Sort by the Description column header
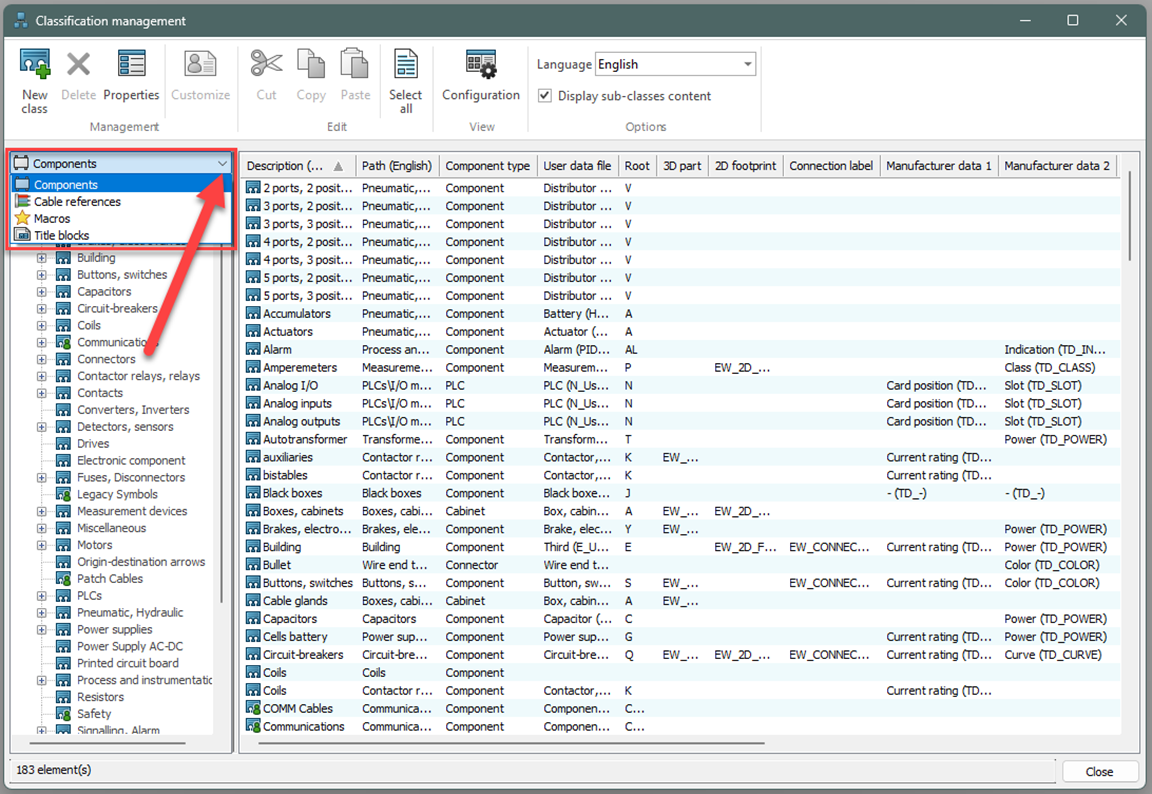This screenshot has width=1152, height=794. [292, 166]
